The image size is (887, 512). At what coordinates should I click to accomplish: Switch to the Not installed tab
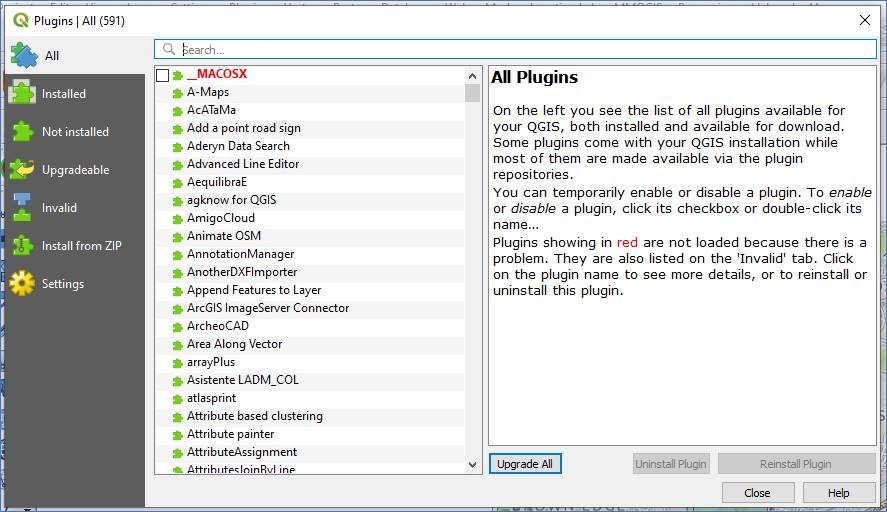tap(75, 131)
